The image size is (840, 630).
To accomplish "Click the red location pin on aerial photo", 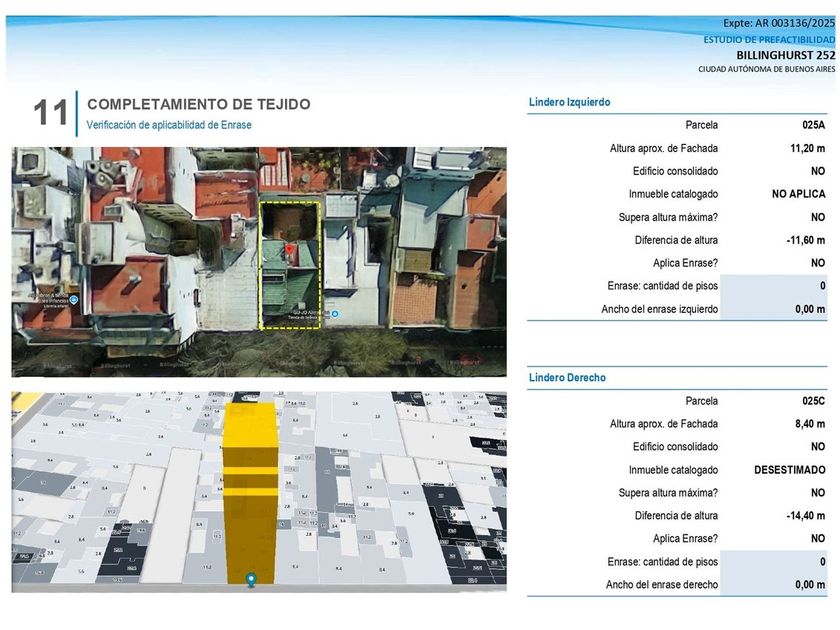I will [289, 249].
